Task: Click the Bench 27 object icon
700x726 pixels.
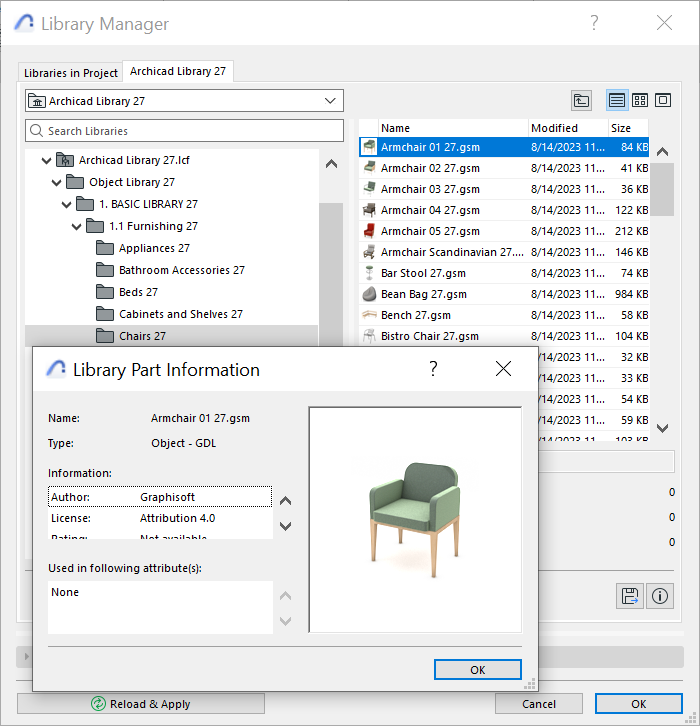Action: coord(369,315)
